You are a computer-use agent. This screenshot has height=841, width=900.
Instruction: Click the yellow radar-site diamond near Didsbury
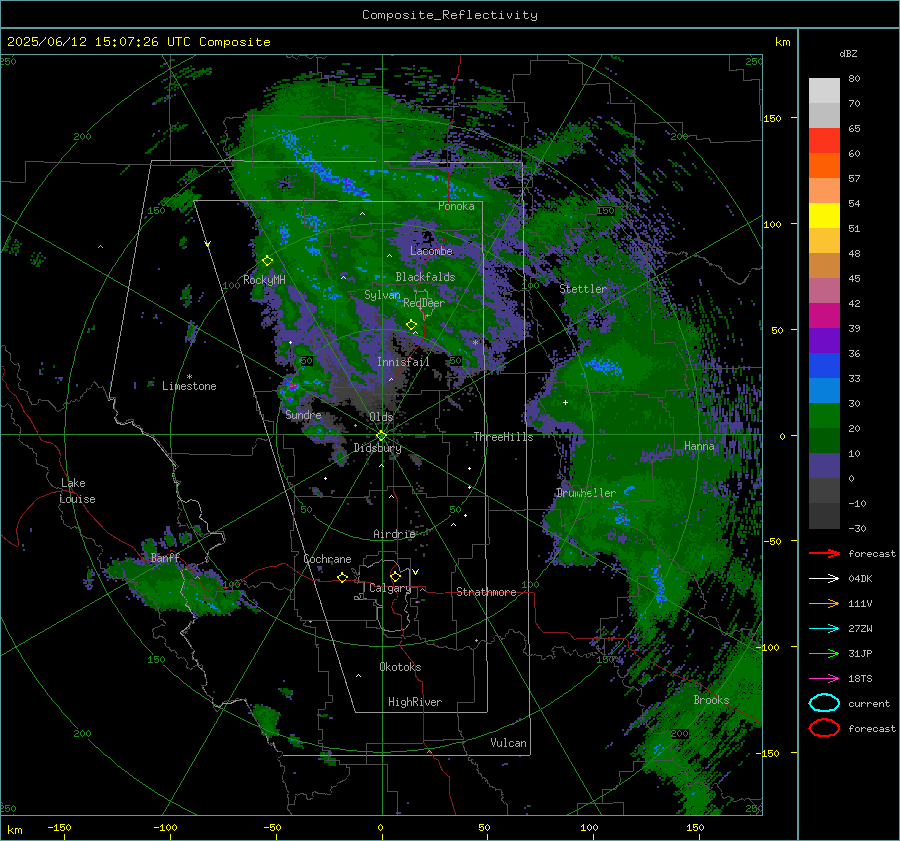click(x=381, y=436)
